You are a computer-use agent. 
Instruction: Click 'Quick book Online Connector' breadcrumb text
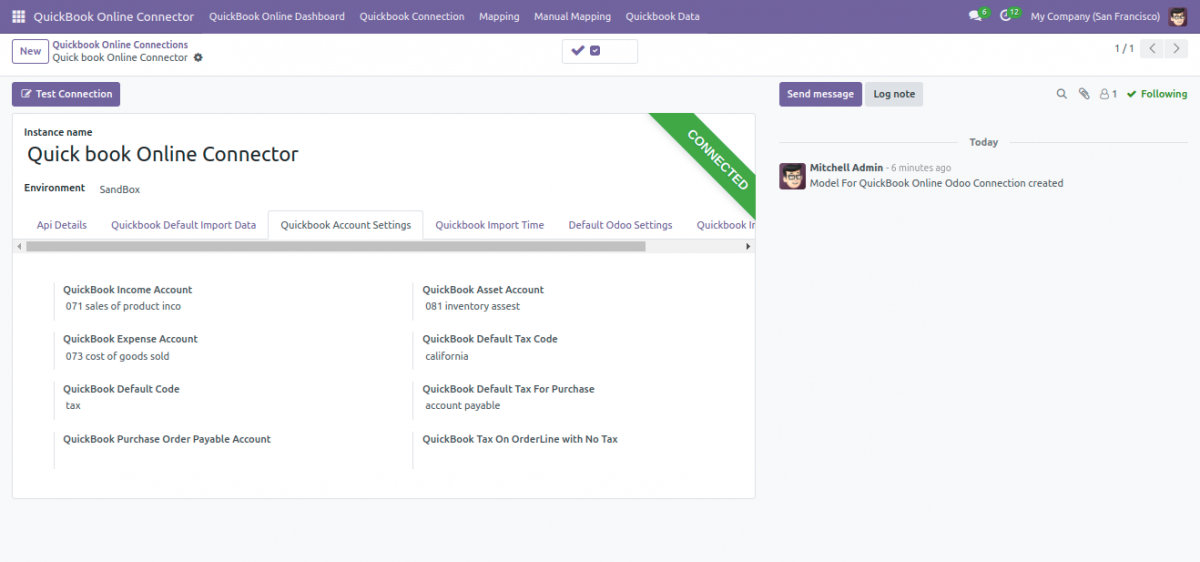click(x=120, y=58)
